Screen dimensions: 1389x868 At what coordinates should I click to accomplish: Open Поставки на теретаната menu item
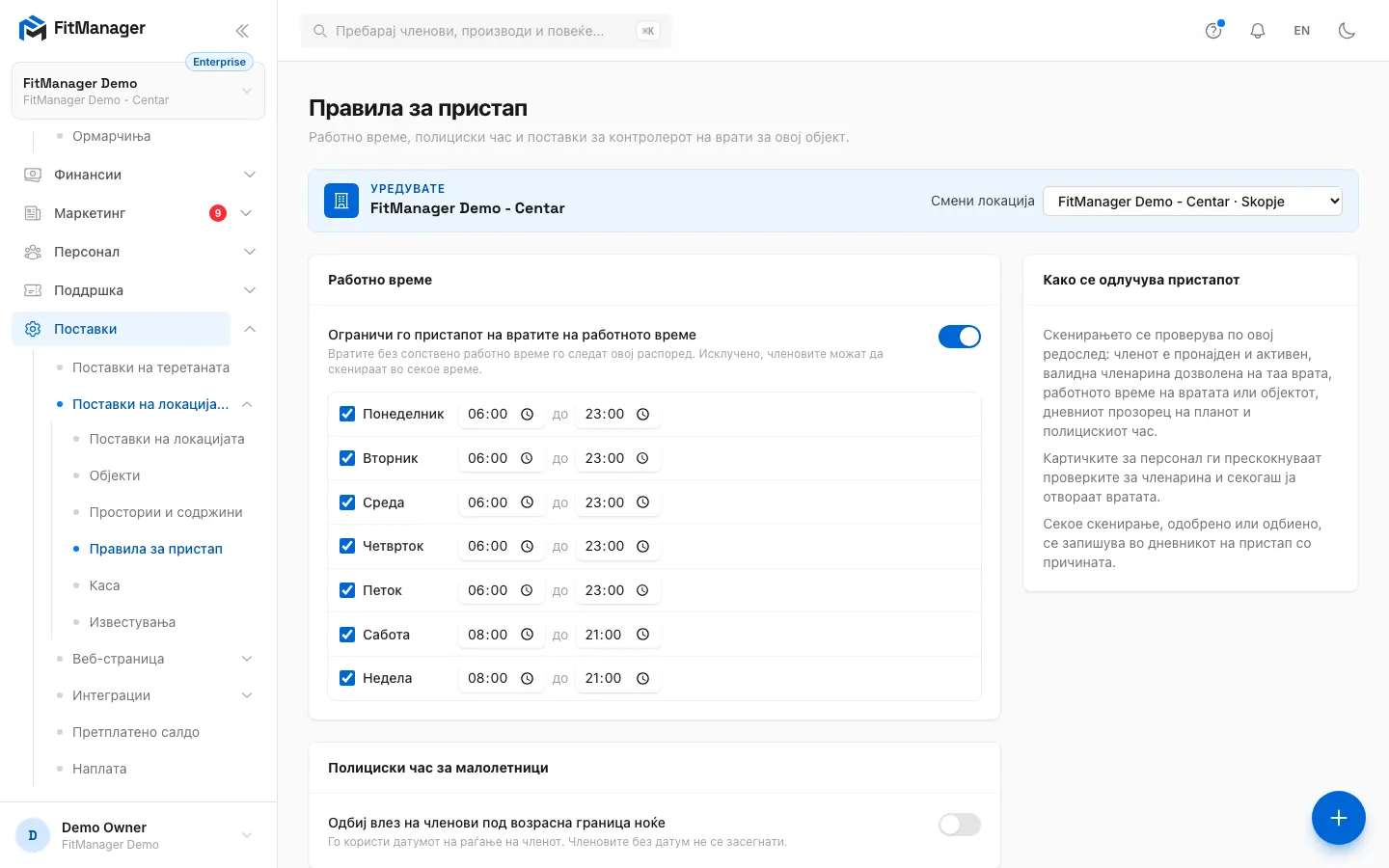pyautogui.click(x=150, y=367)
